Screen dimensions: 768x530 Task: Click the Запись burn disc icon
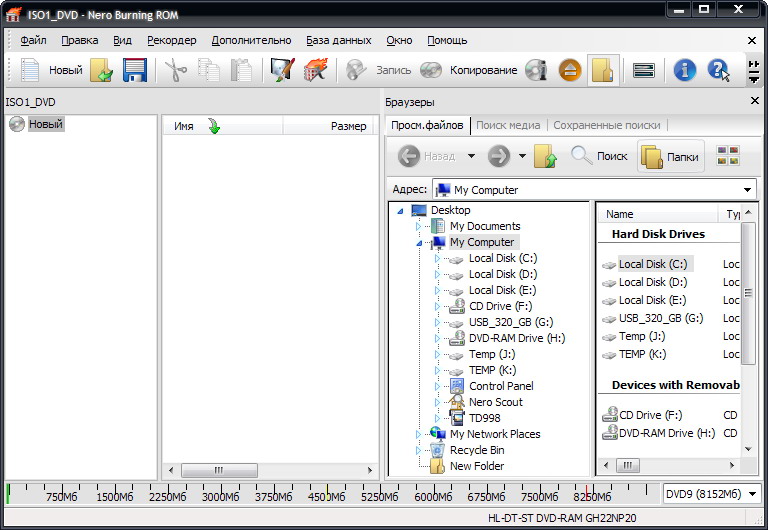point(356,70)
